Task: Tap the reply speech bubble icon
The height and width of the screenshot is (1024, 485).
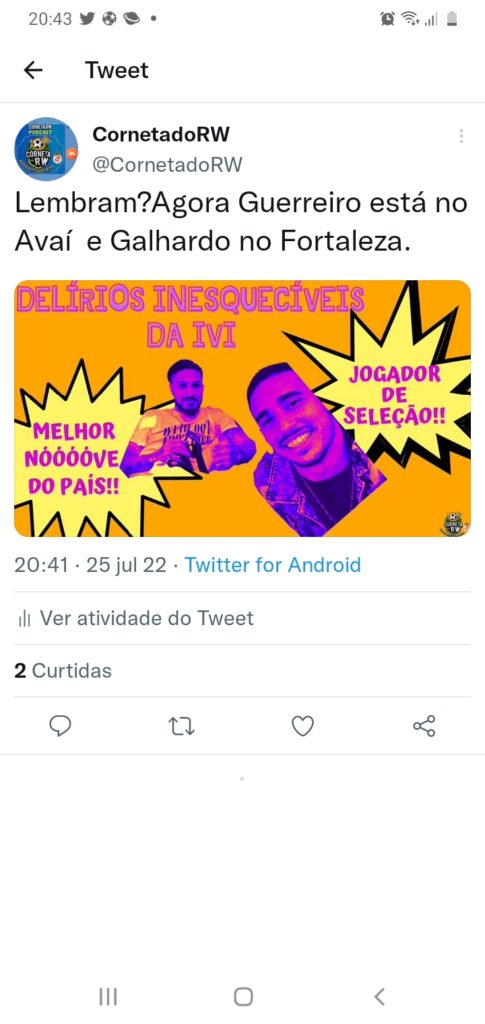Action: (x=61, y=726)
